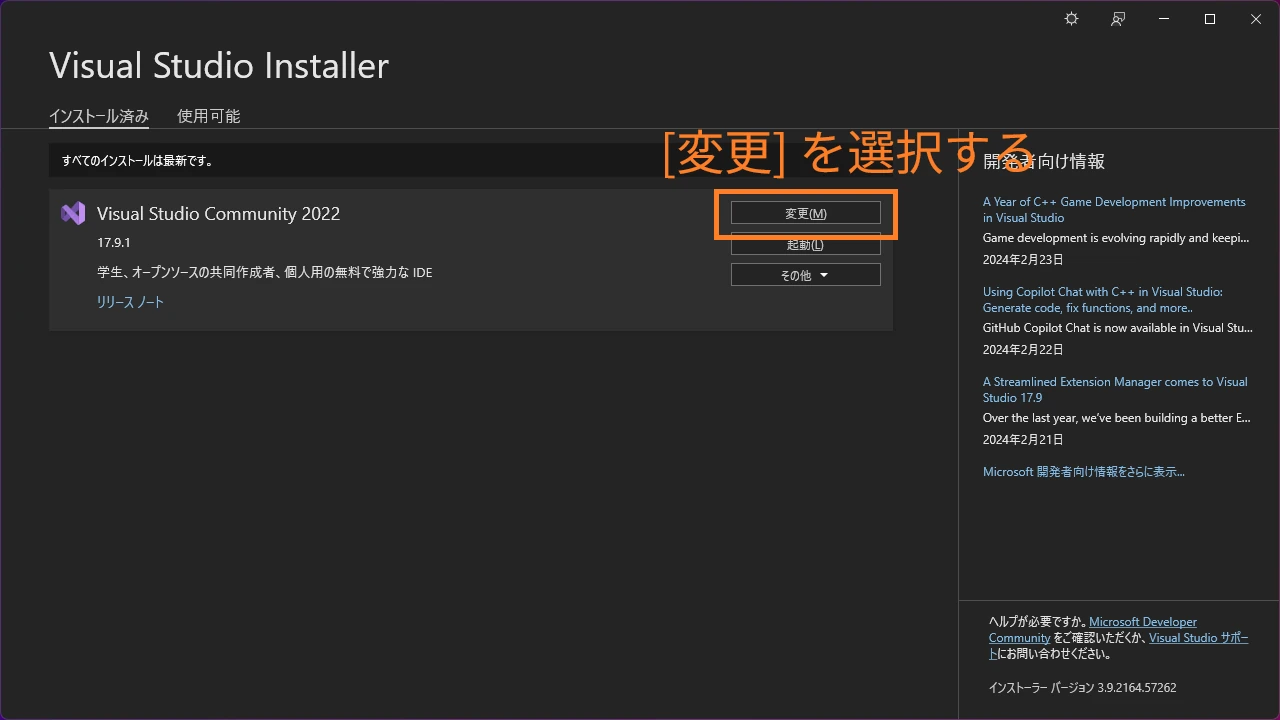Click the Visual Studio purple logo icon
Screen dimensions: 1280x720
pyautogui.click(x=73, y=213)
